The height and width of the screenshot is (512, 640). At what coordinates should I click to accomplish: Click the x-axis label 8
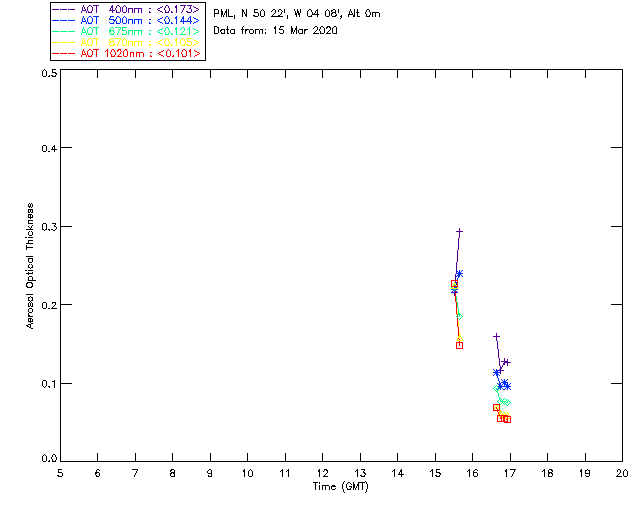[173, 473]
